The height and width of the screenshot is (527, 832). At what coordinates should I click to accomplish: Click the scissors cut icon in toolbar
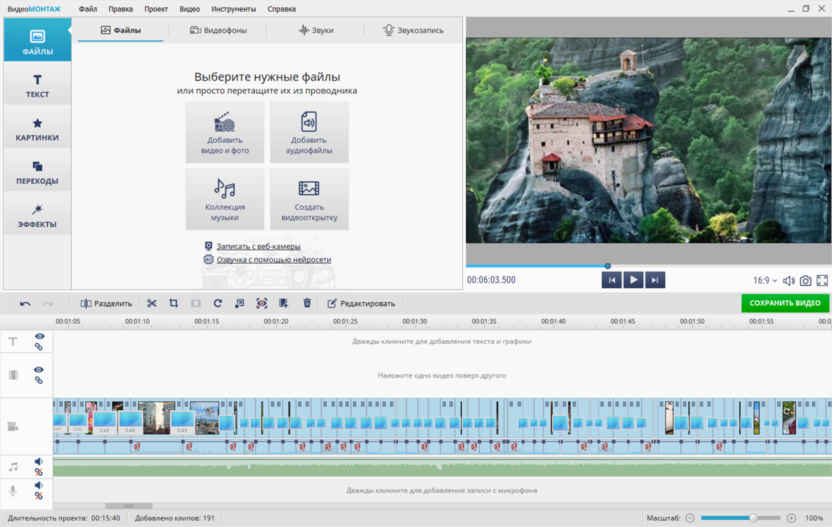[x=152, y=303]
